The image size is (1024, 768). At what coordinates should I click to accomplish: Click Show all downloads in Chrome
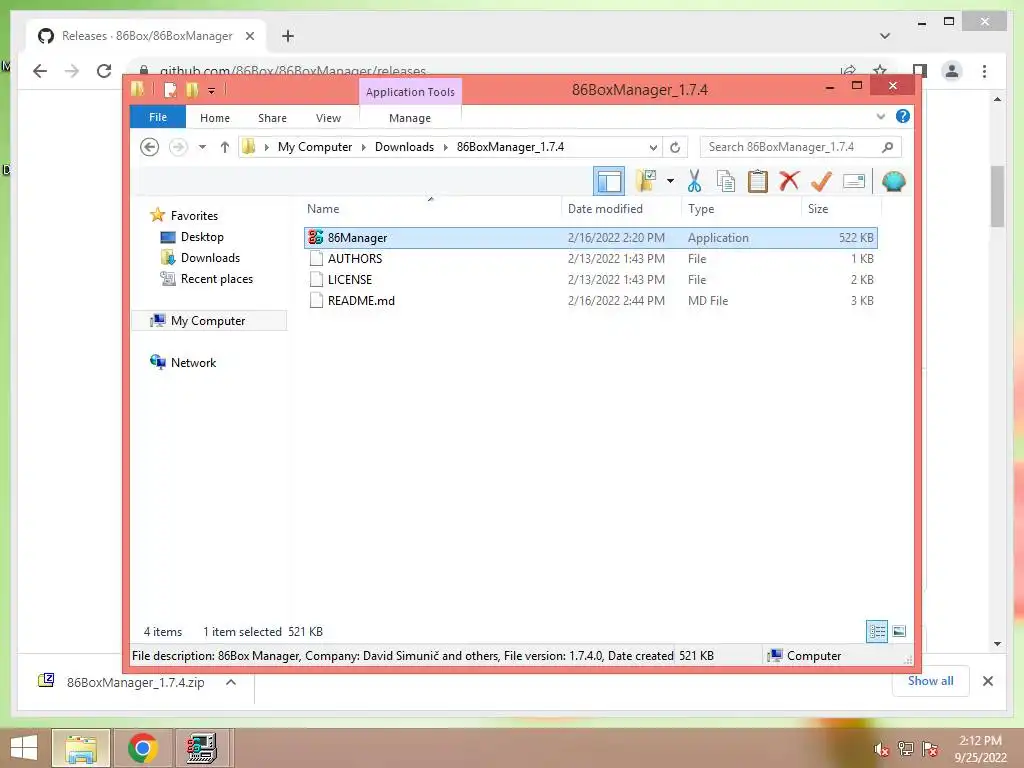pos(931,681)
